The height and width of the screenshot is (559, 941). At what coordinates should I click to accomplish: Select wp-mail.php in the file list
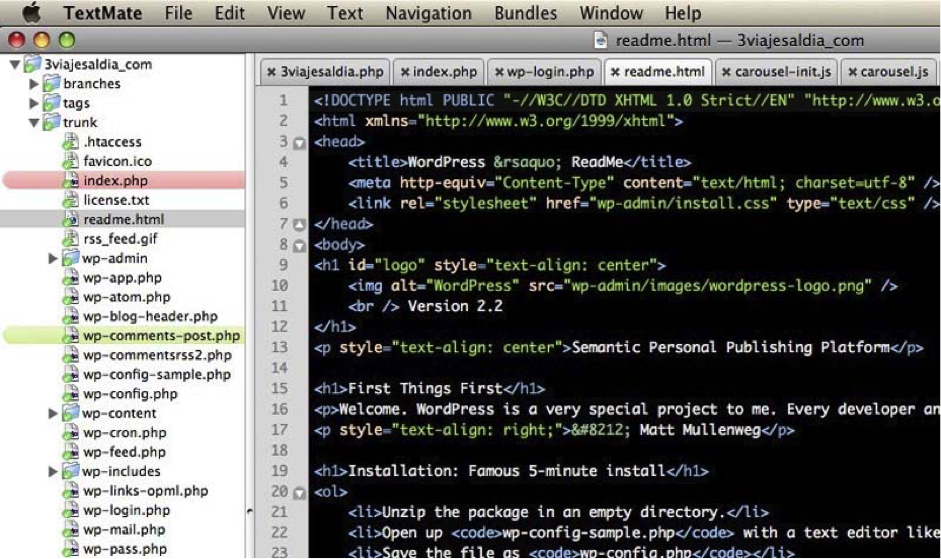(124, 530)
